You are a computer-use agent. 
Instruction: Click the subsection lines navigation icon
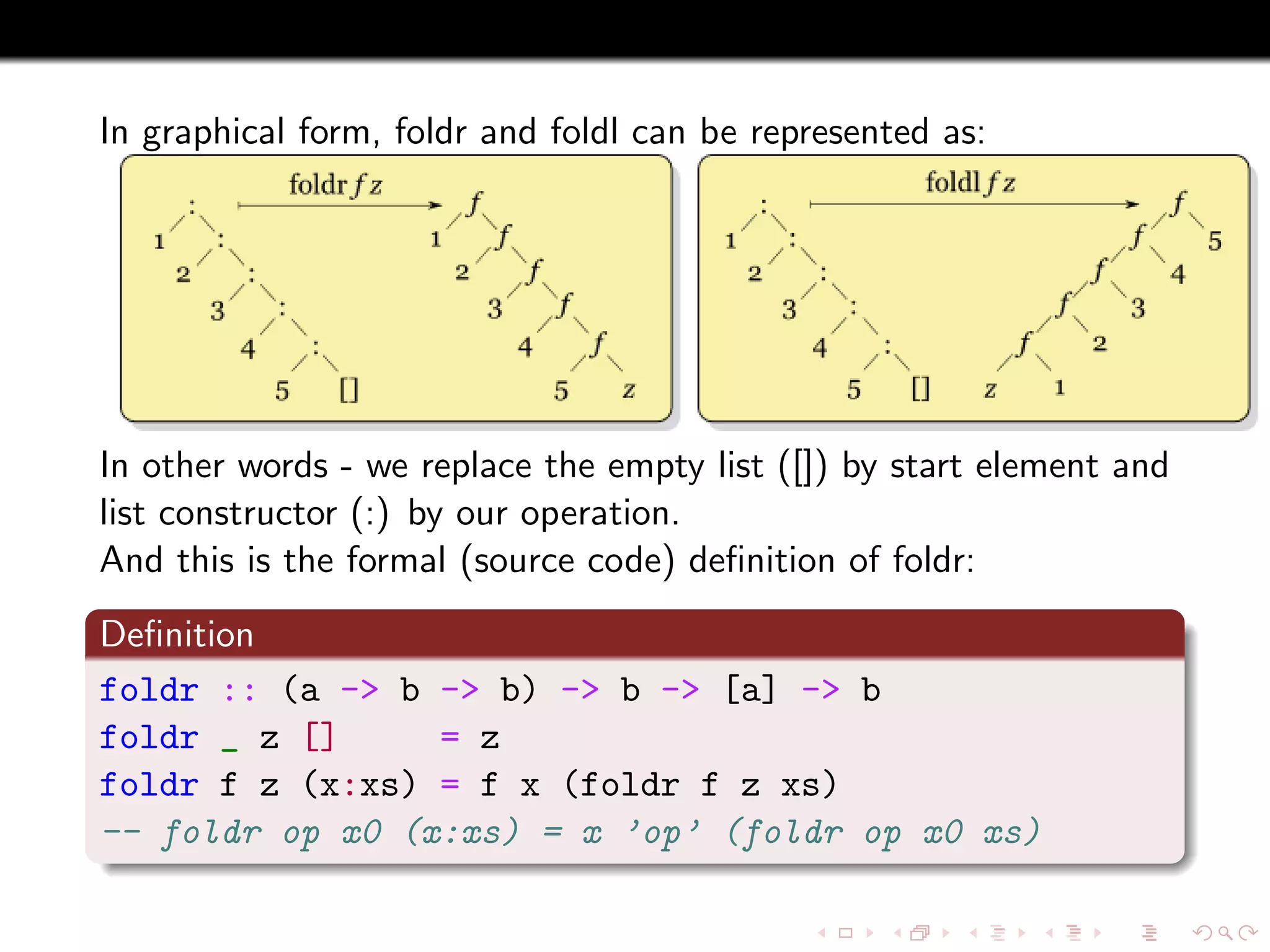coord(998,932)
